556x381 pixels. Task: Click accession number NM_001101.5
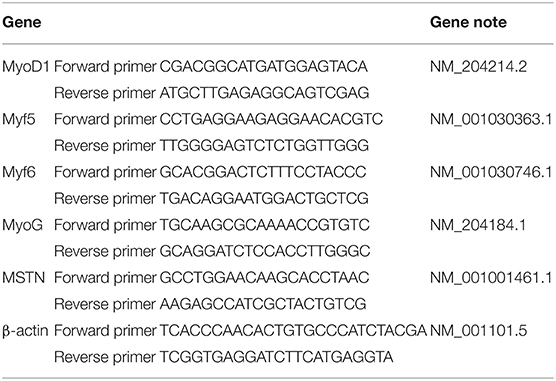pyautogui.click(x=478, y=331)
